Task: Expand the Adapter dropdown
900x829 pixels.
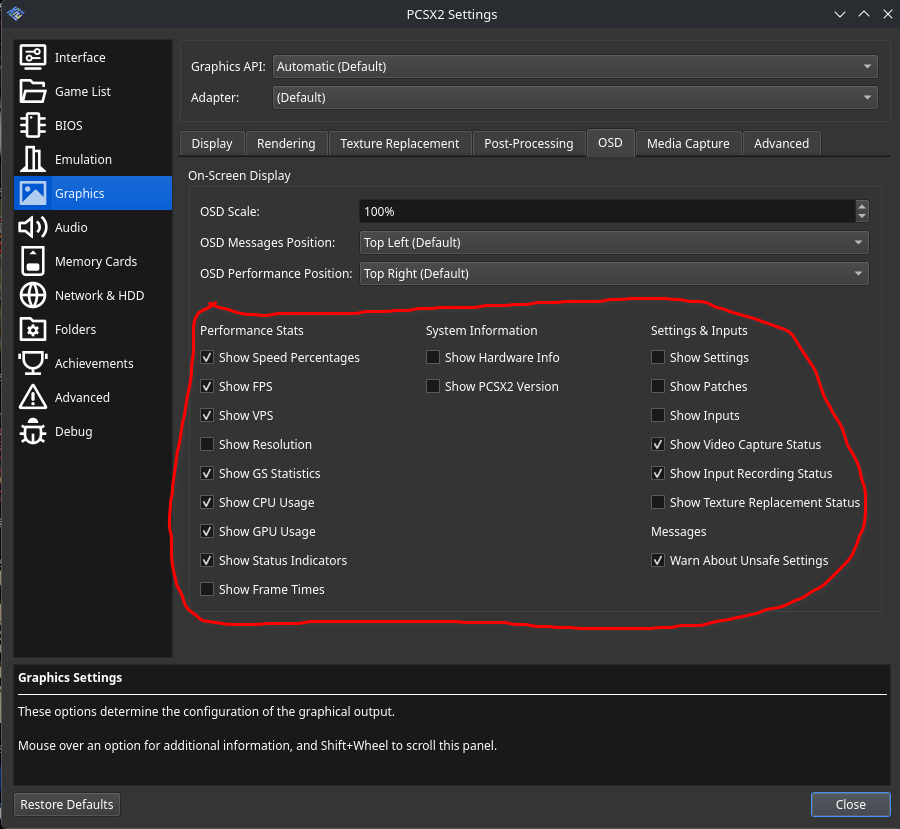Action: 575,98
